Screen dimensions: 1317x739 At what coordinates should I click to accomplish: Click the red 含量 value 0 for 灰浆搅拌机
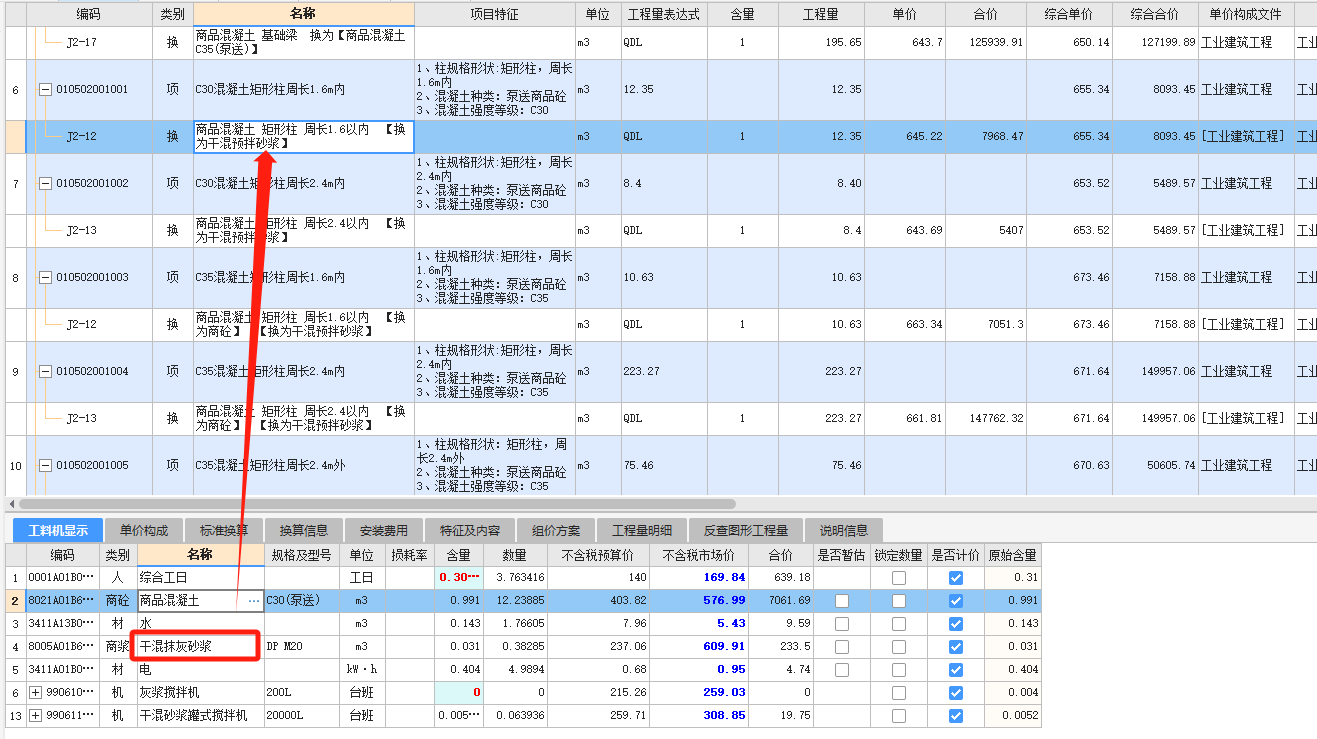click(459, 693)
